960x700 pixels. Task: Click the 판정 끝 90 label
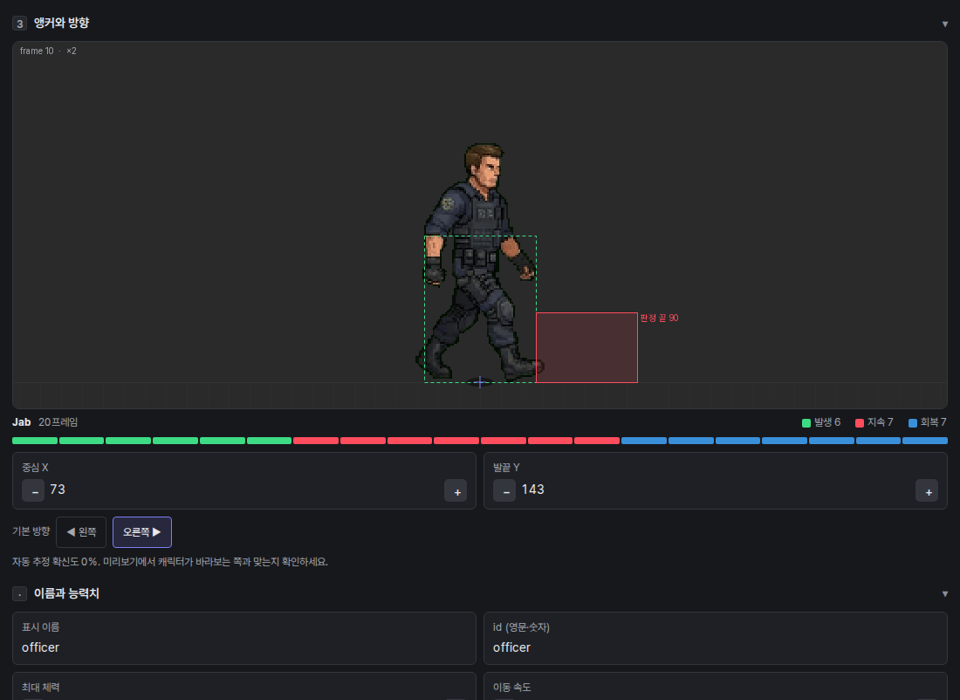tap(659, 318)
